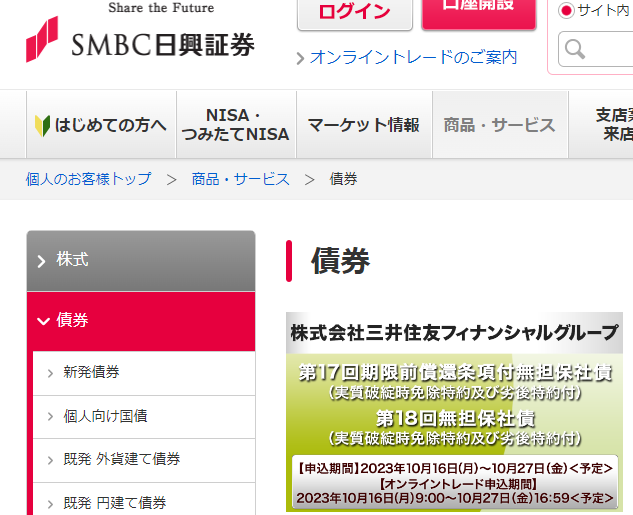Image resolution: width=633 pixels, height=515 pixels.
Task: Click the search magnifier icon
Action: coord(575,50)
